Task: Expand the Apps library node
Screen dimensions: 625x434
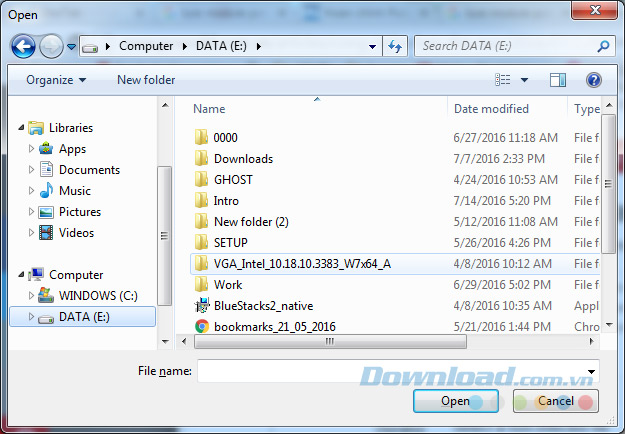Action: point(31,149)
